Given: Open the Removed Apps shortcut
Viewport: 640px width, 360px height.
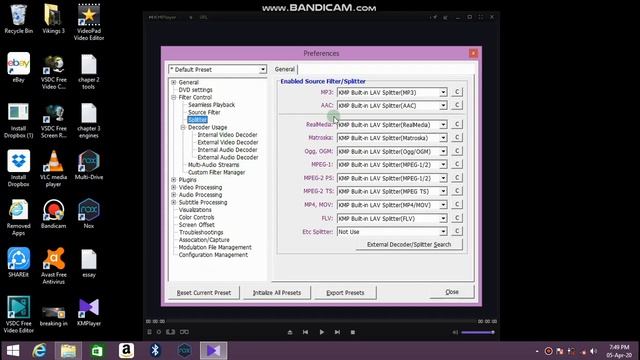Looking at the screenshot, I should point(18,218).
